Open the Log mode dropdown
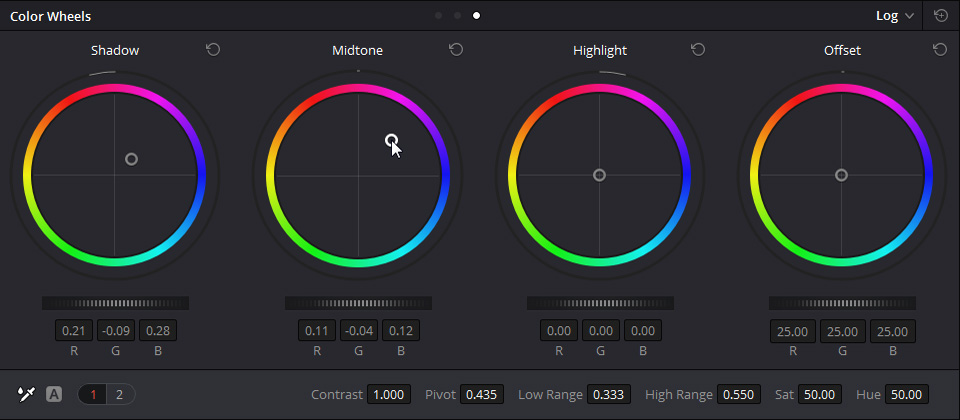This screenshot has height=420, width=960. 894,16
